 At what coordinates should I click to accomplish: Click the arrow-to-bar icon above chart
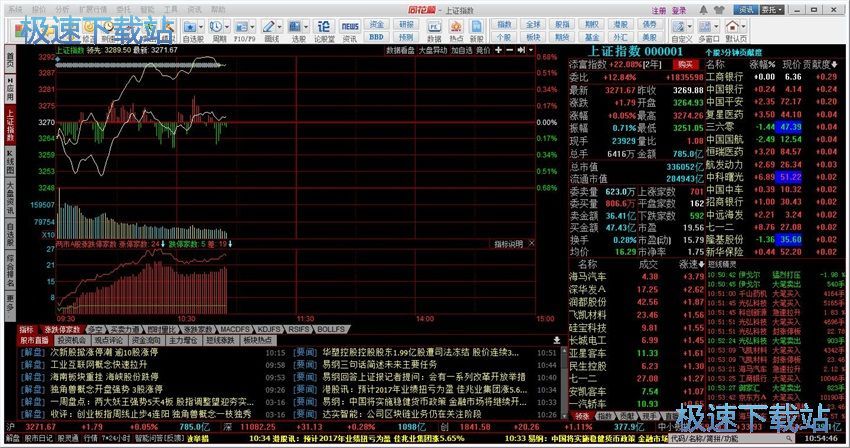coord(521,50)
